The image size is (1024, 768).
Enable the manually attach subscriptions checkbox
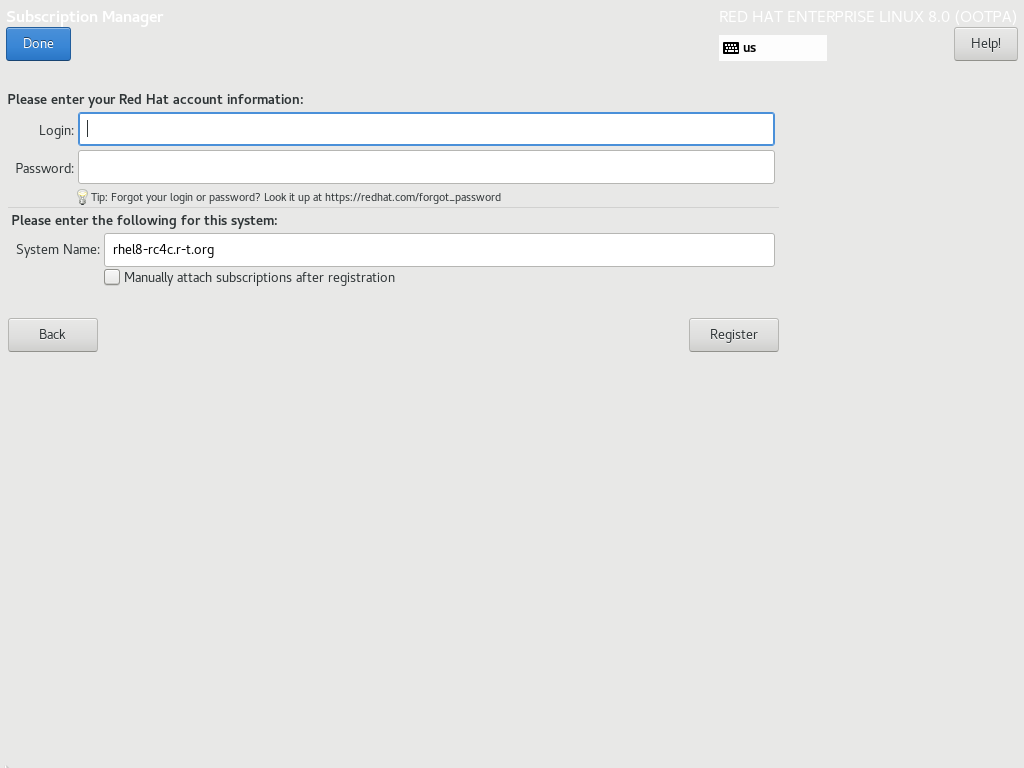(112, 277)
